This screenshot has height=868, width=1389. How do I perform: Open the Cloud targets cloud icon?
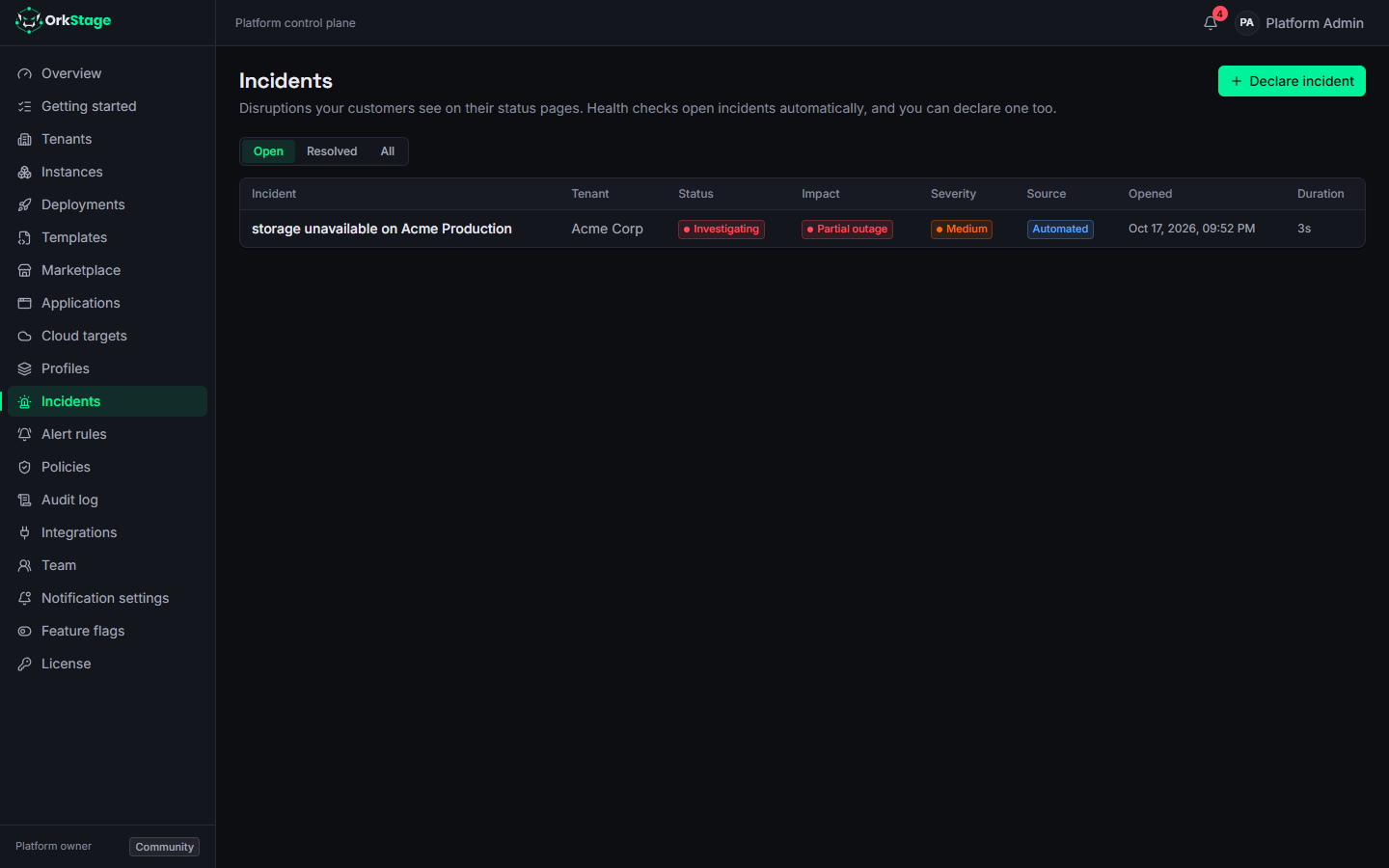coord(25,336)
